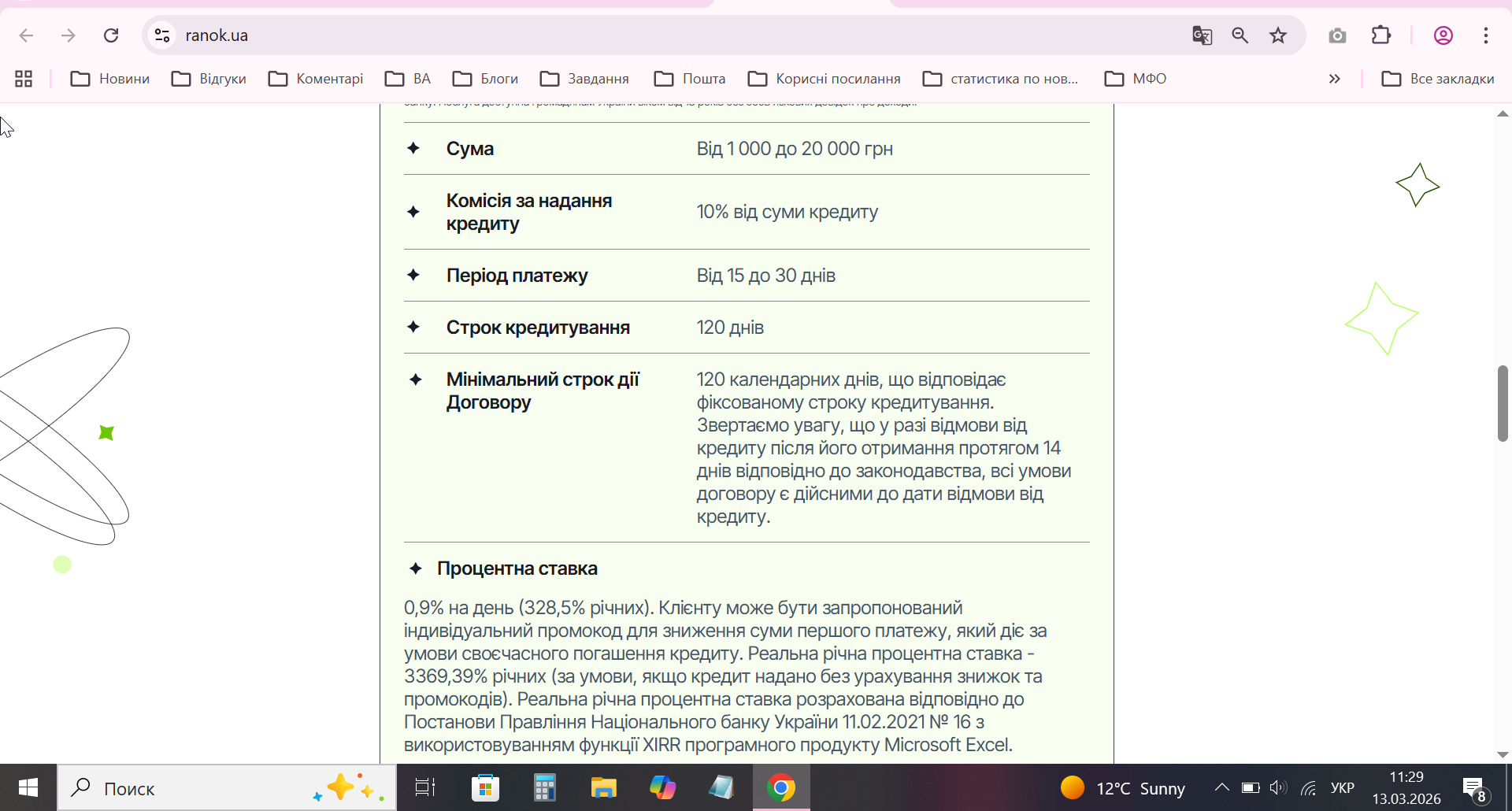Open the zoom magnifier icon in address bar
This screenshot has height=811, width=1512.
1240,35
